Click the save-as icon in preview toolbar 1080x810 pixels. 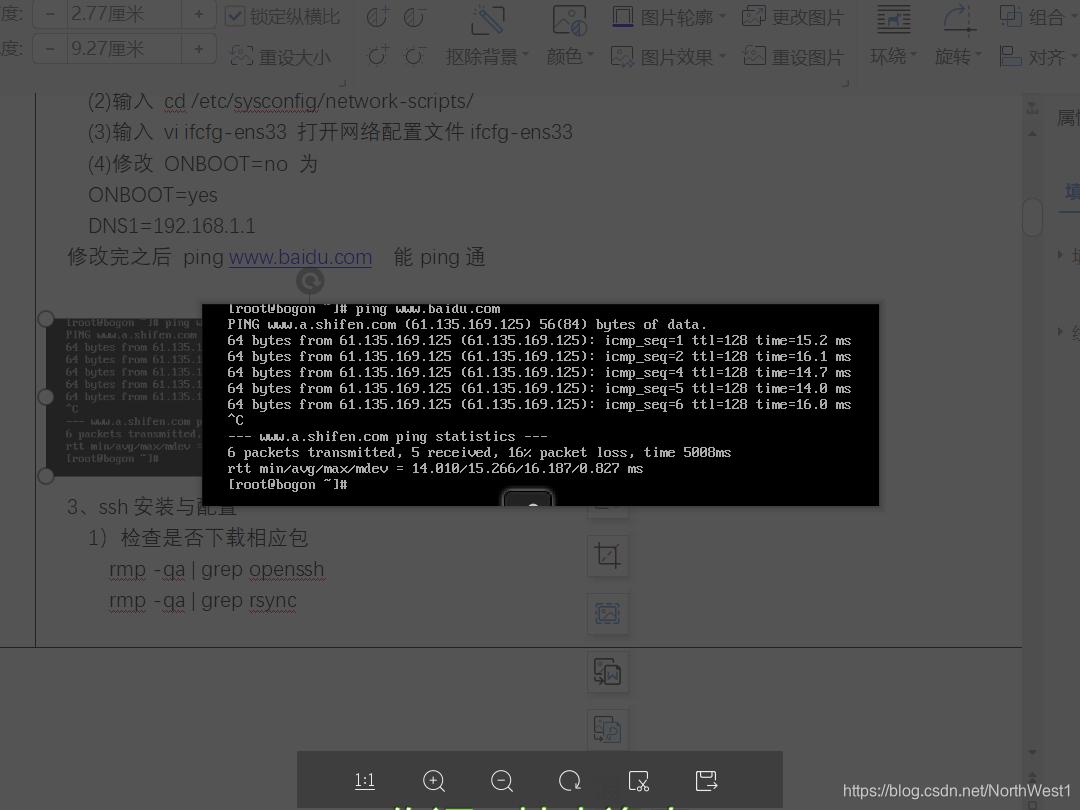pyautogui.click(x=706, y=781)
